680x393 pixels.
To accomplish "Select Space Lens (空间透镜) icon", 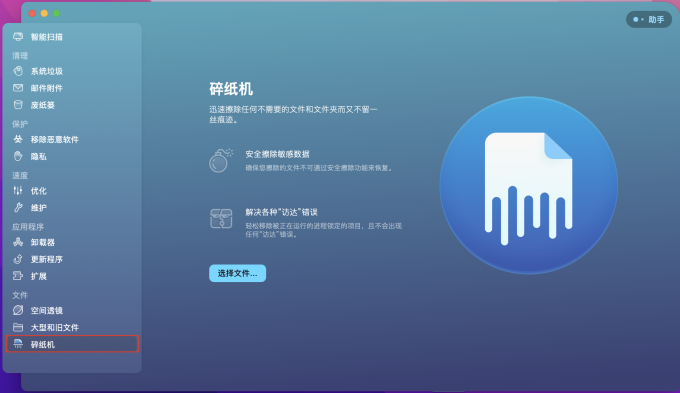I will click(x=18, y=310).
